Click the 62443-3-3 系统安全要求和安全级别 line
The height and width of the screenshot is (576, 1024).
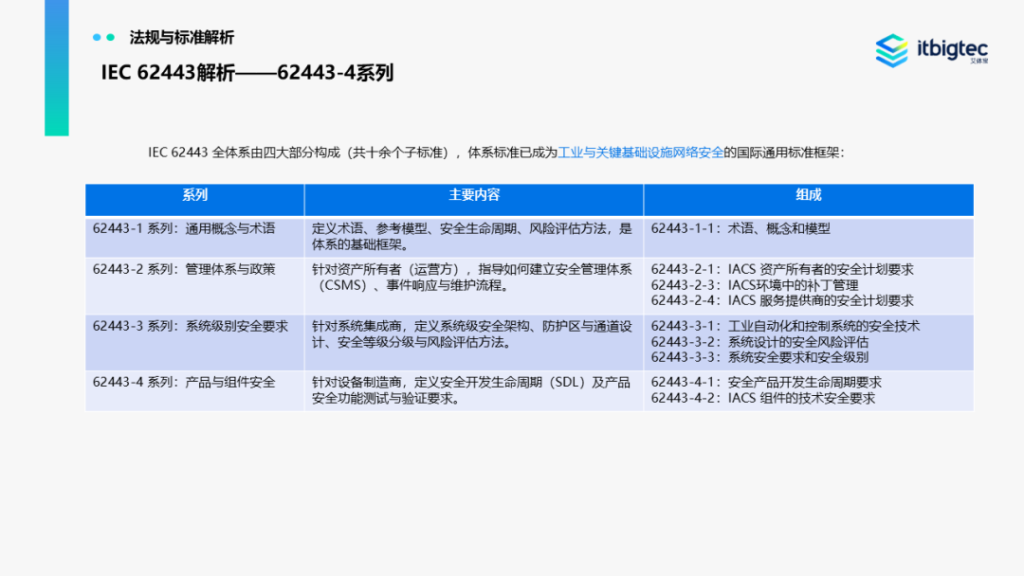pyautogui.click(x=759, y=357)
